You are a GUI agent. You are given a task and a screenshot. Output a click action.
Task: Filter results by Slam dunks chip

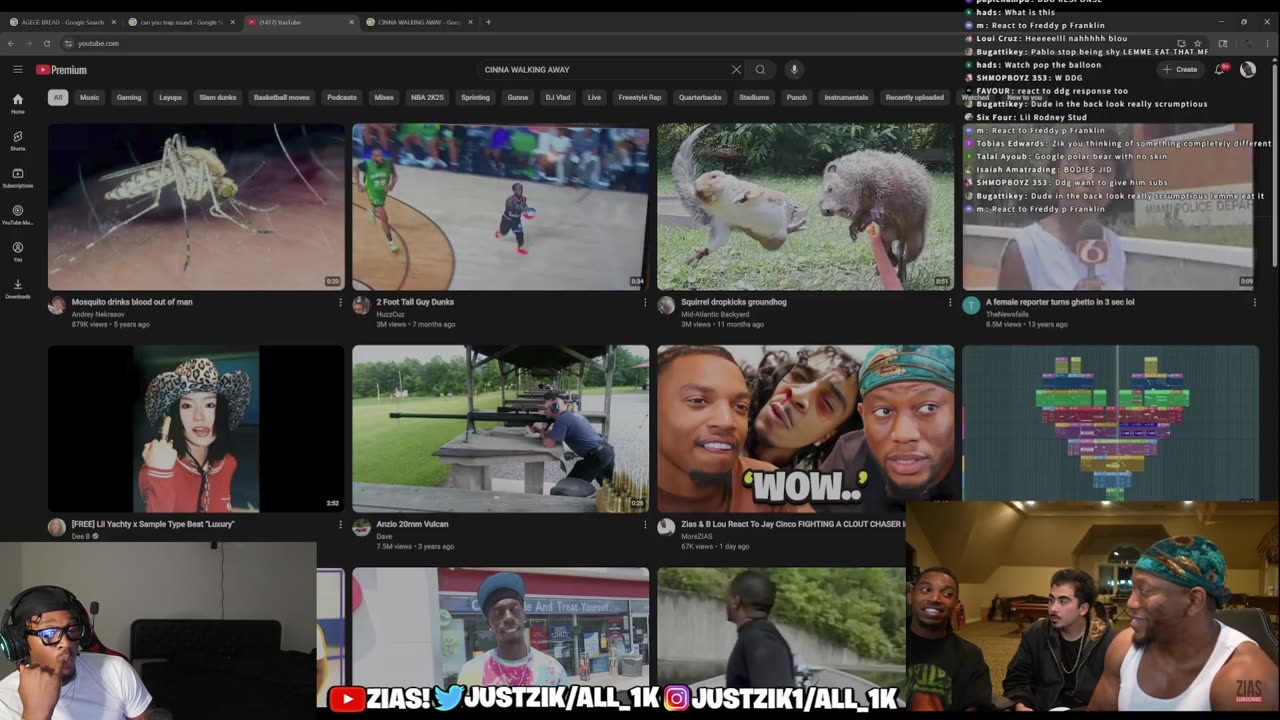218,98
